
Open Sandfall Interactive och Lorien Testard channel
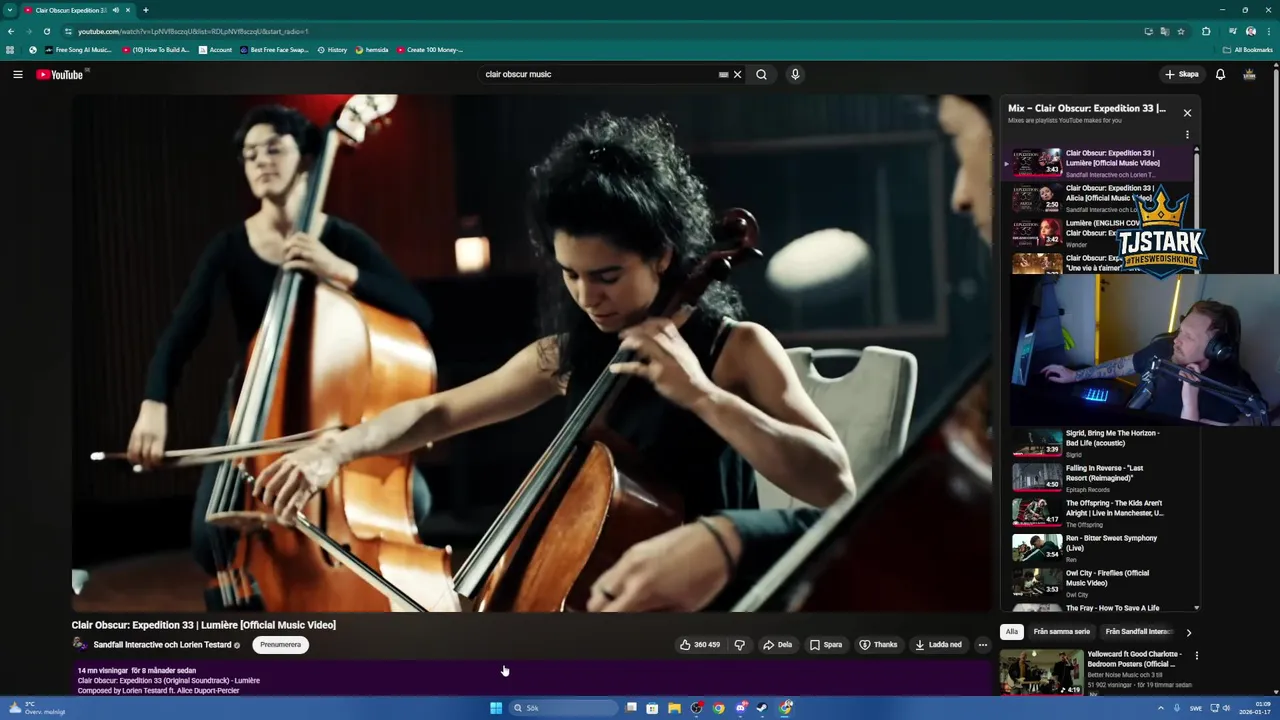click(162, 645)
